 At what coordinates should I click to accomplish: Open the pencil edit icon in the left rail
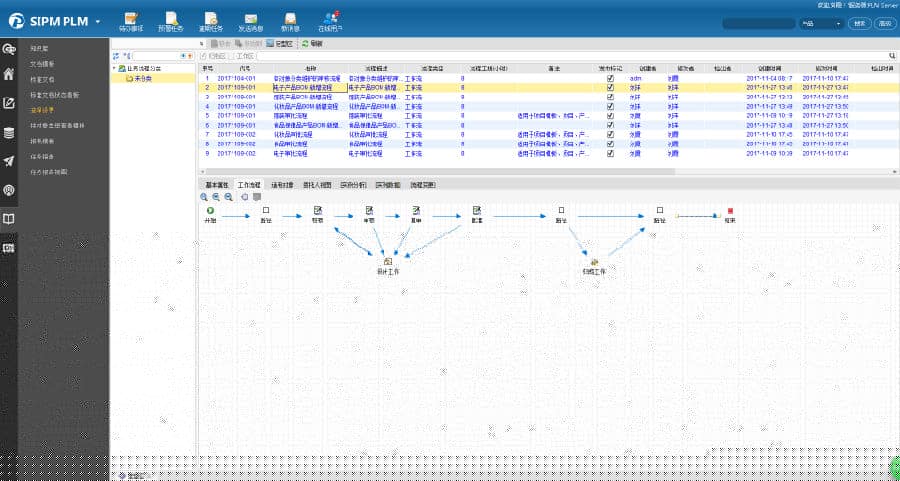[x=9, y=103]
